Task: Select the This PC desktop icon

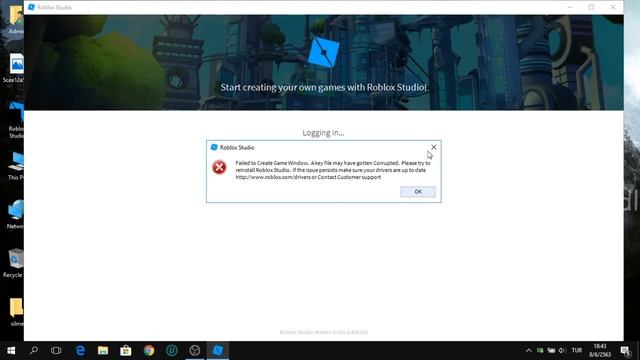Action: [16, 166]
